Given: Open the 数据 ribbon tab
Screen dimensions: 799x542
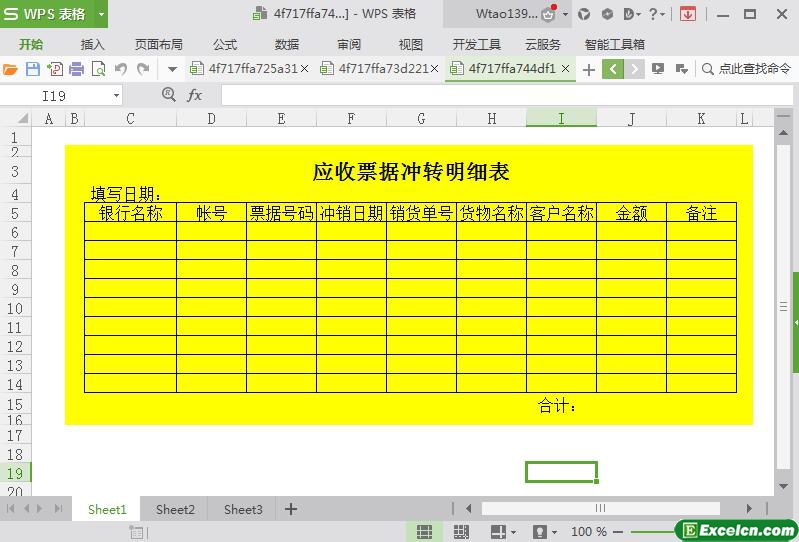Looking at the screenshot, I should (287, 45).
